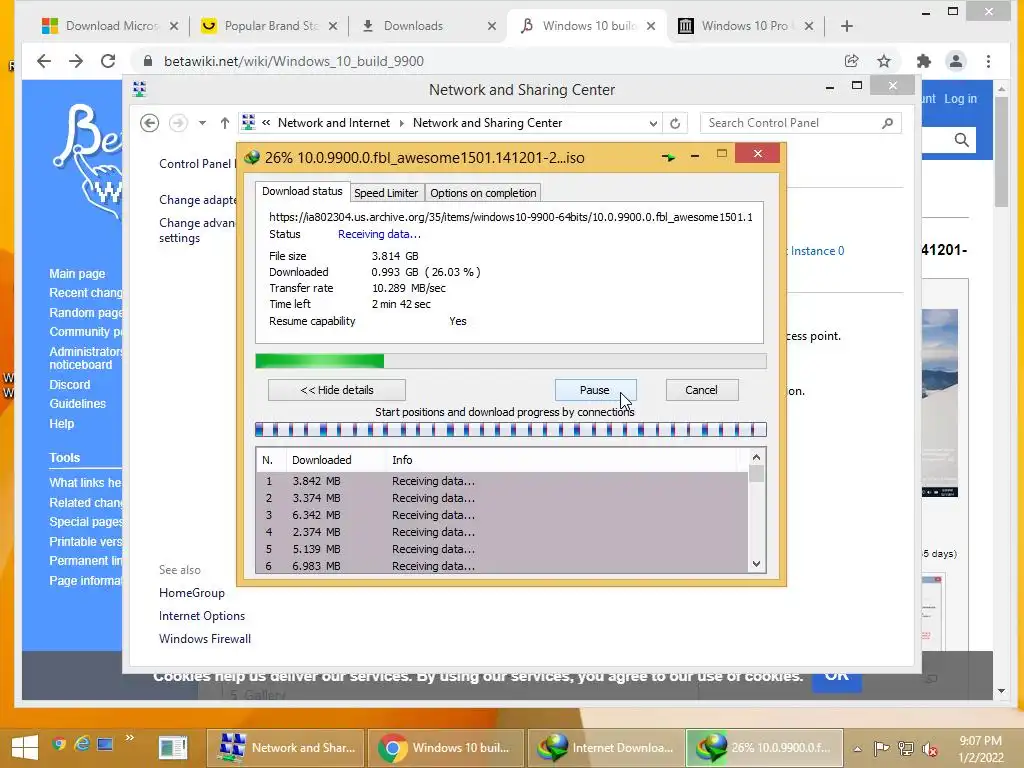Open the HomeGroup link
The height and width of the screenshot is (768, 1024).
191,592
